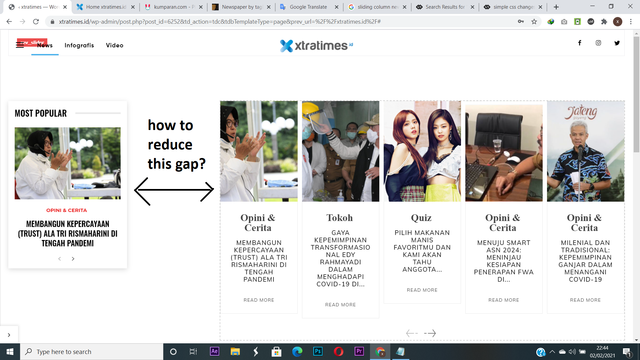Launch Photoshop from the taskbar
The width and height of the screenshot is (640, 360).
(318, 351)
